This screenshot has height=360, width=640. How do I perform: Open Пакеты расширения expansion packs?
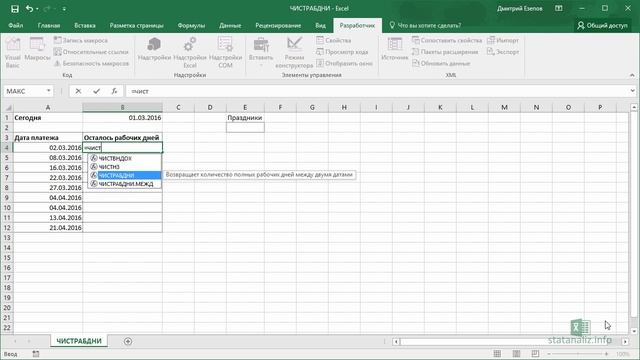tap(445, 52)
